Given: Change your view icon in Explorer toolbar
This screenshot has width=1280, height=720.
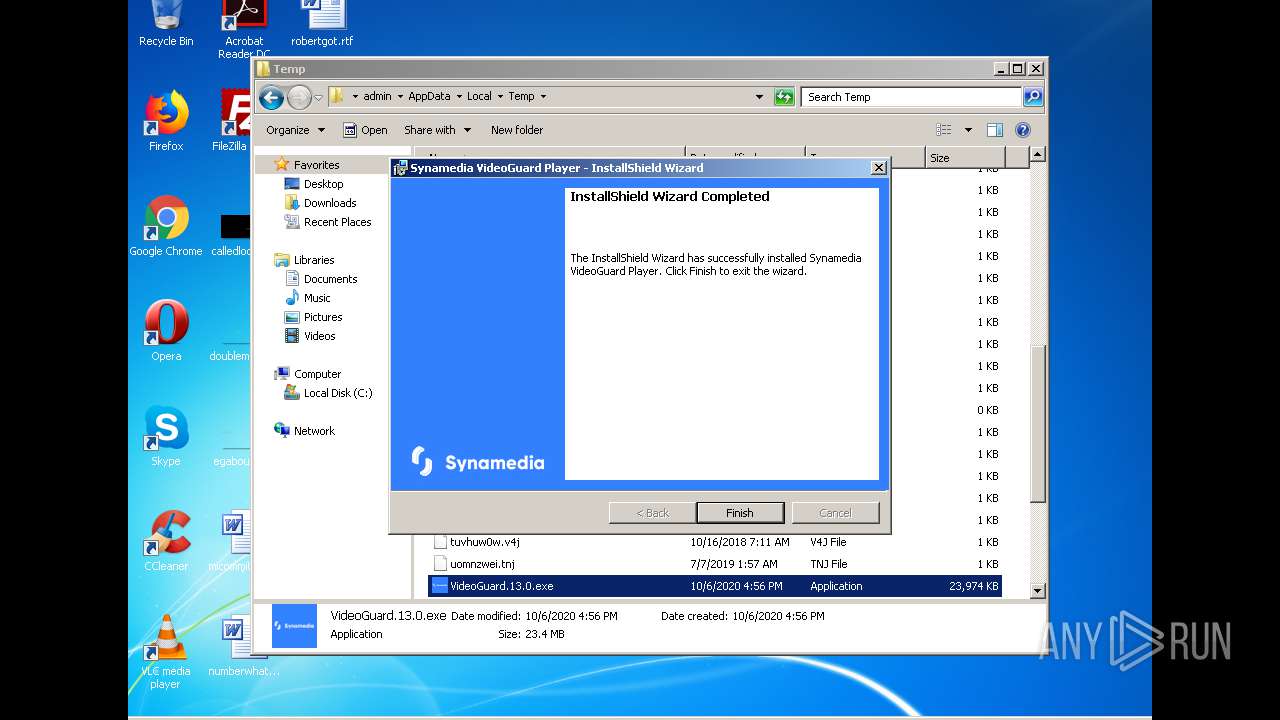Looking at the screenshot, I should (943, 130).
